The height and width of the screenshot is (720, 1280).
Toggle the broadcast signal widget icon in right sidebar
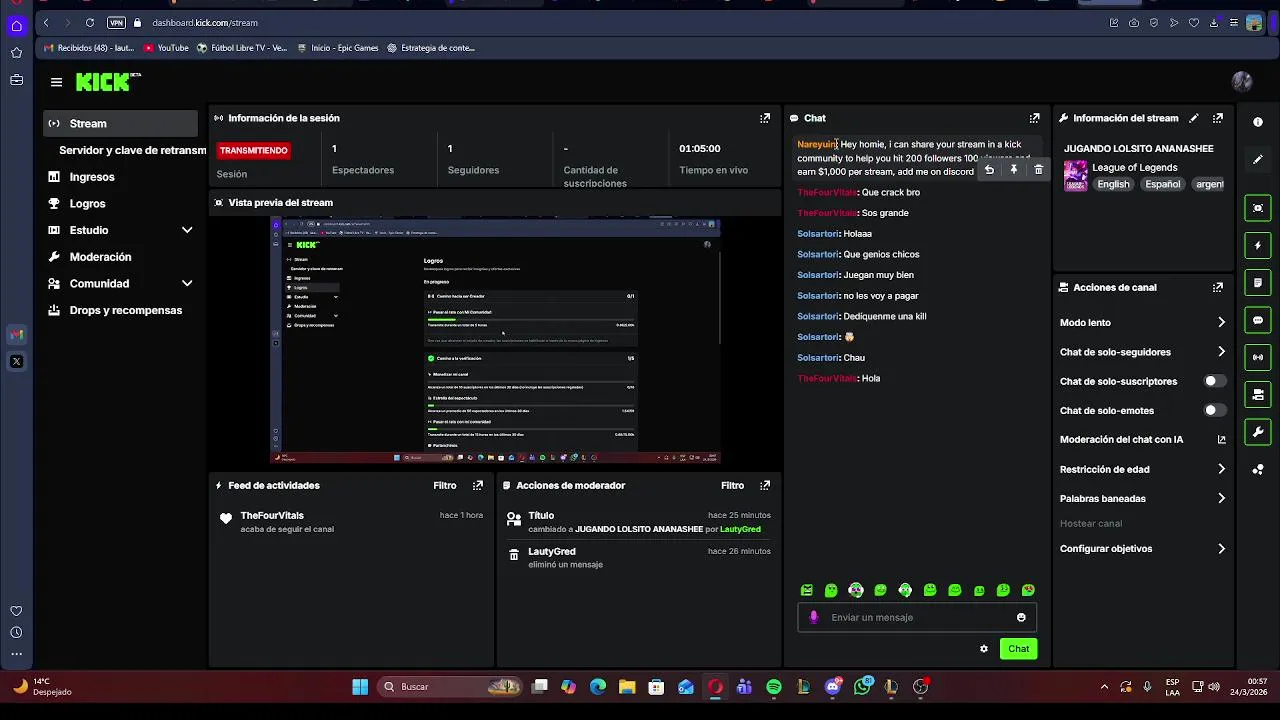1258,357
